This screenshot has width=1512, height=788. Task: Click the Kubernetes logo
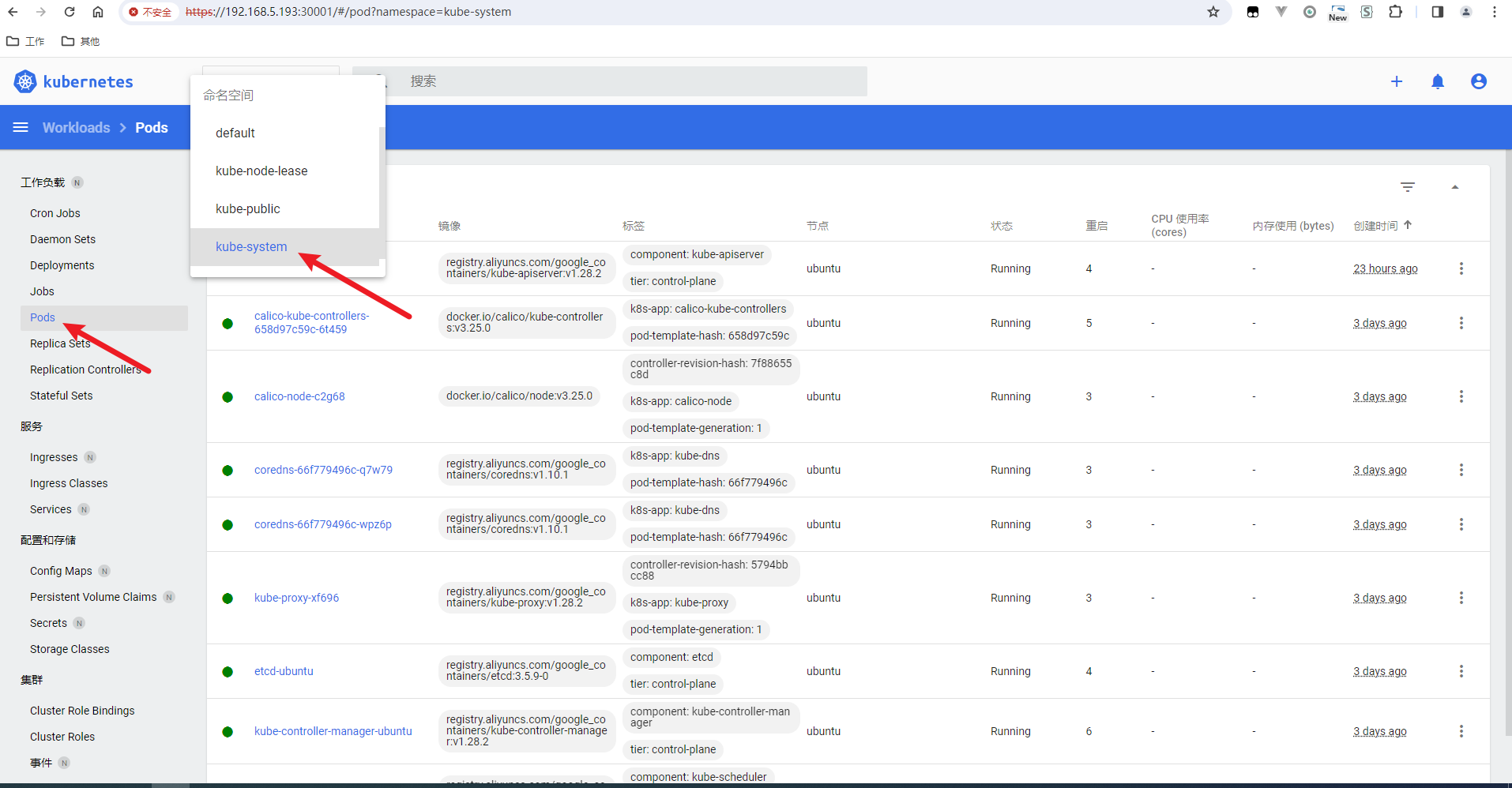[x=25, y=81]
